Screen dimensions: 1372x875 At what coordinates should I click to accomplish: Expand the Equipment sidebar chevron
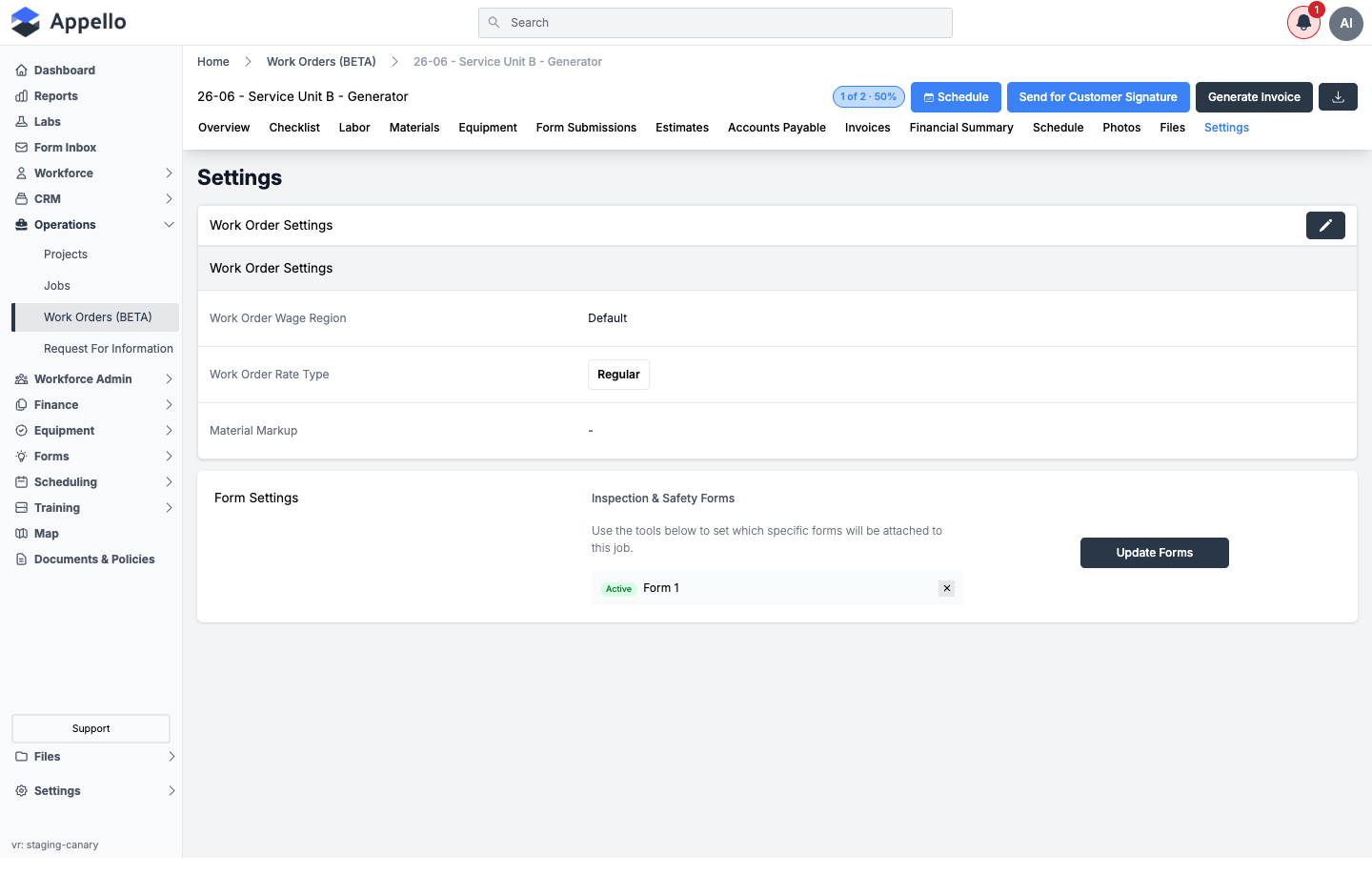pyautogui.click(x=169, y=431)
